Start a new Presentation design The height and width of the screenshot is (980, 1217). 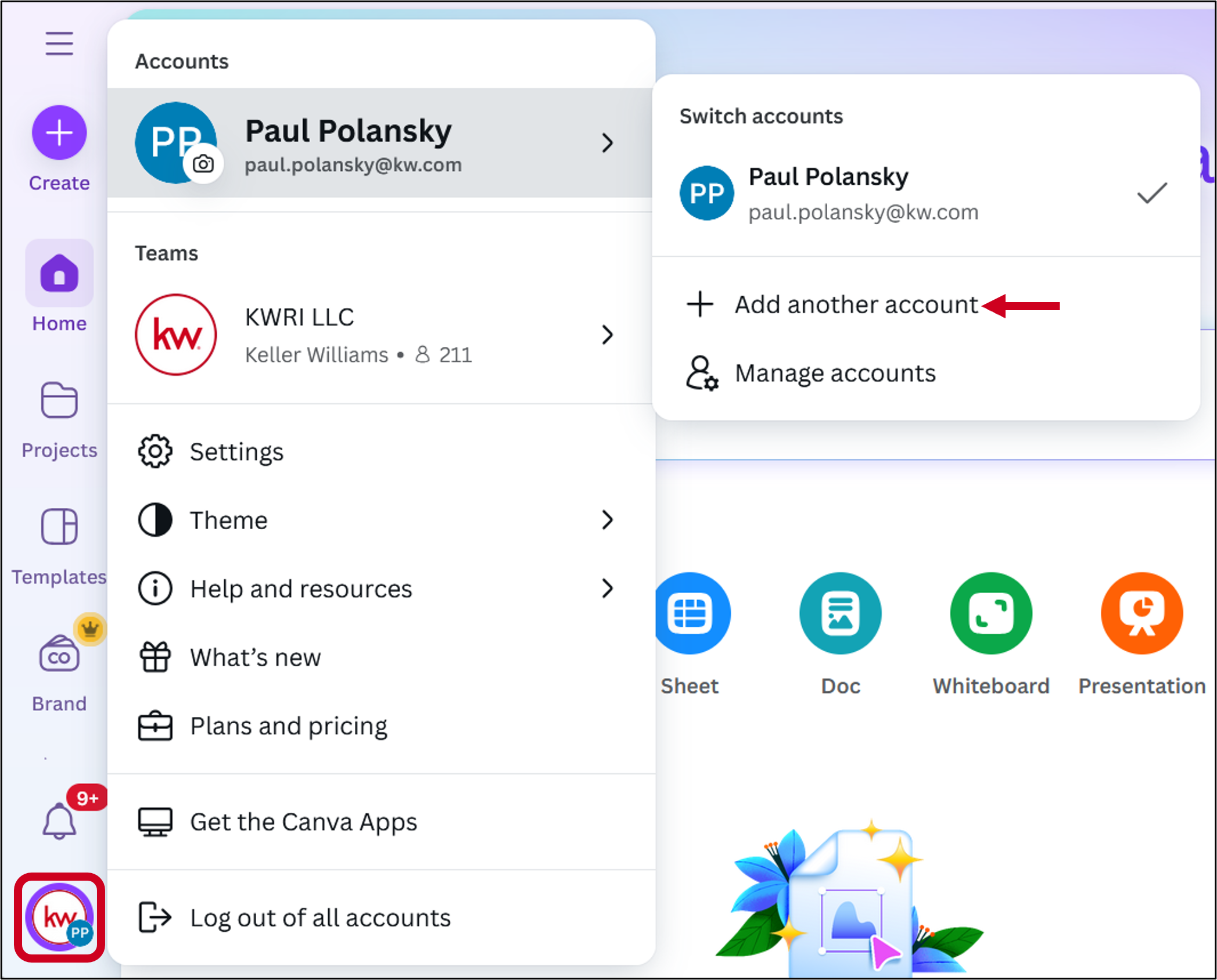[1141, 613]
